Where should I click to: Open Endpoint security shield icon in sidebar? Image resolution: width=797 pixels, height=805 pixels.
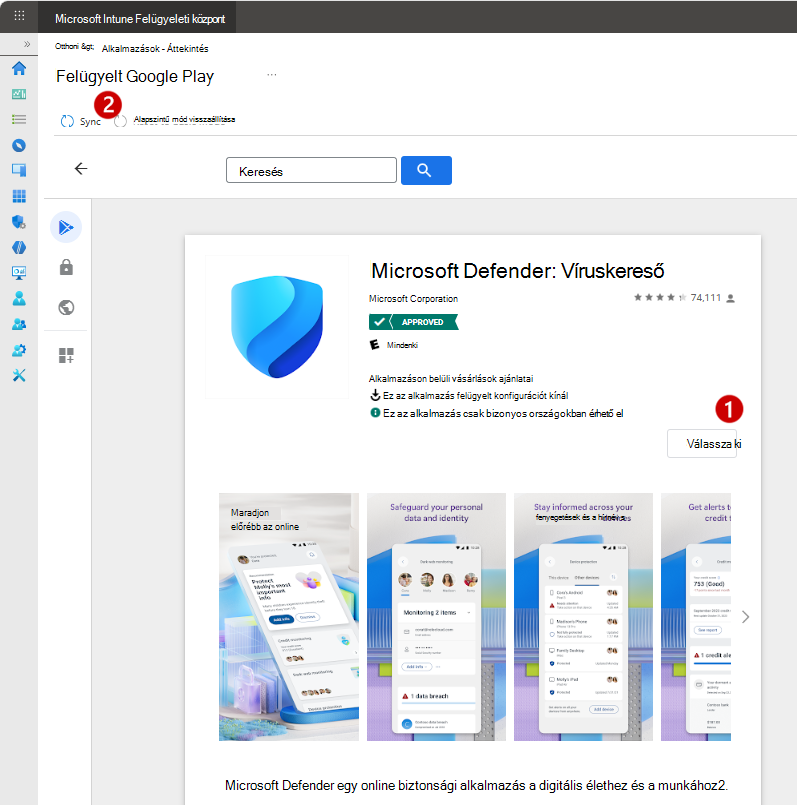click(x=19, y=222)
